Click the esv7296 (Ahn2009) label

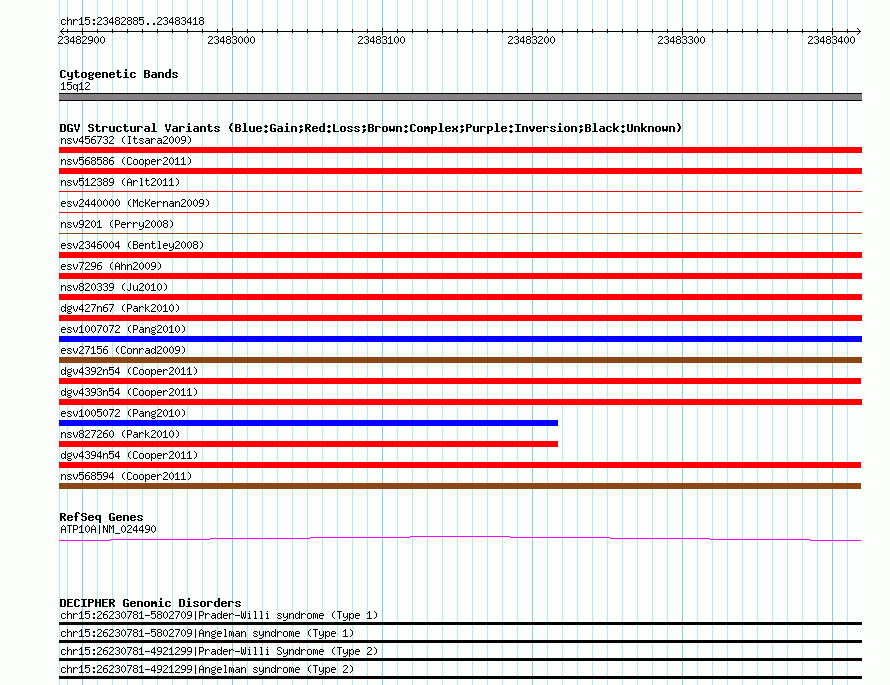tap(111, 266)
